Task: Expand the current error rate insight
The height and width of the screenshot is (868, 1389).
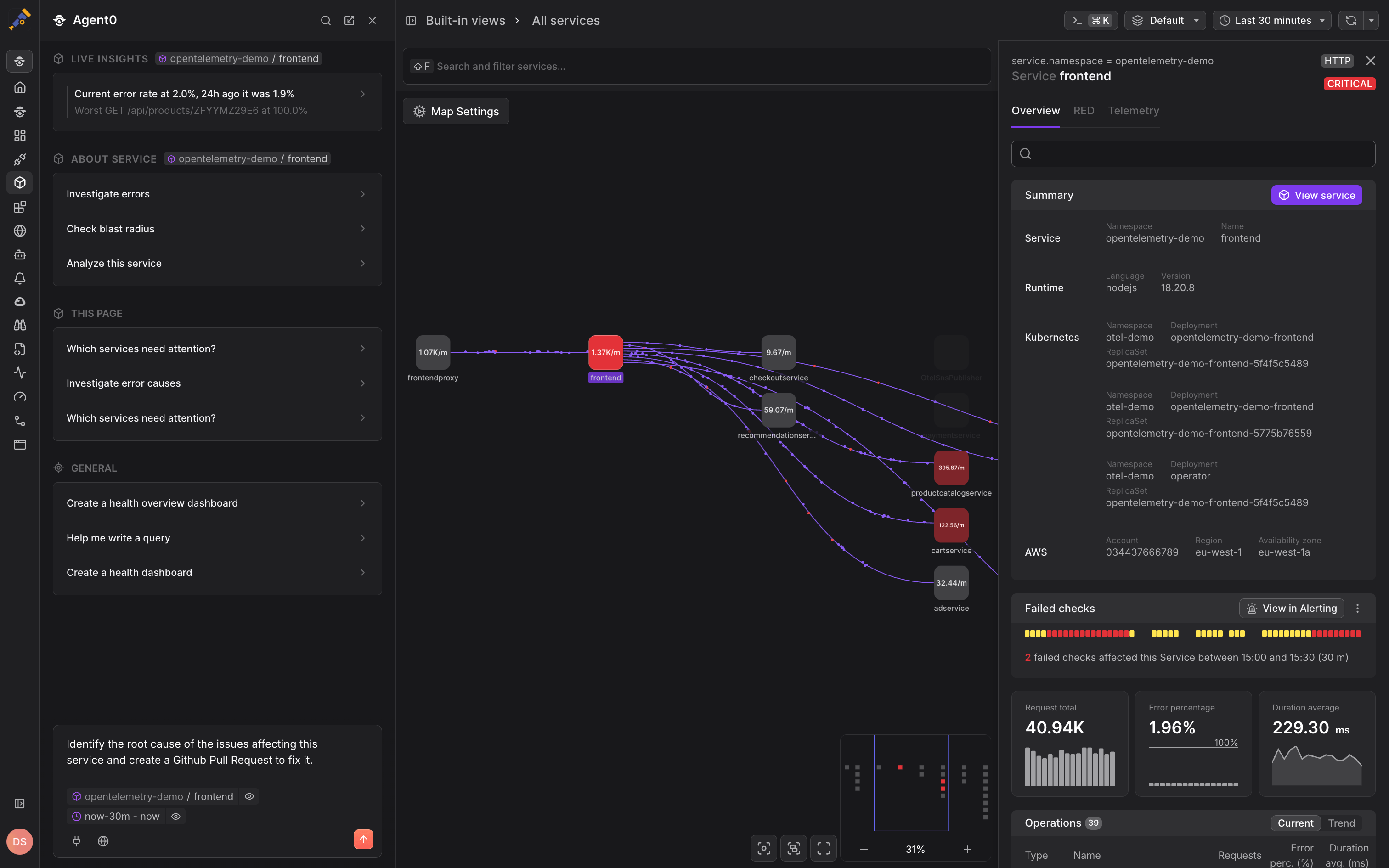Action: tap(218, 102)
